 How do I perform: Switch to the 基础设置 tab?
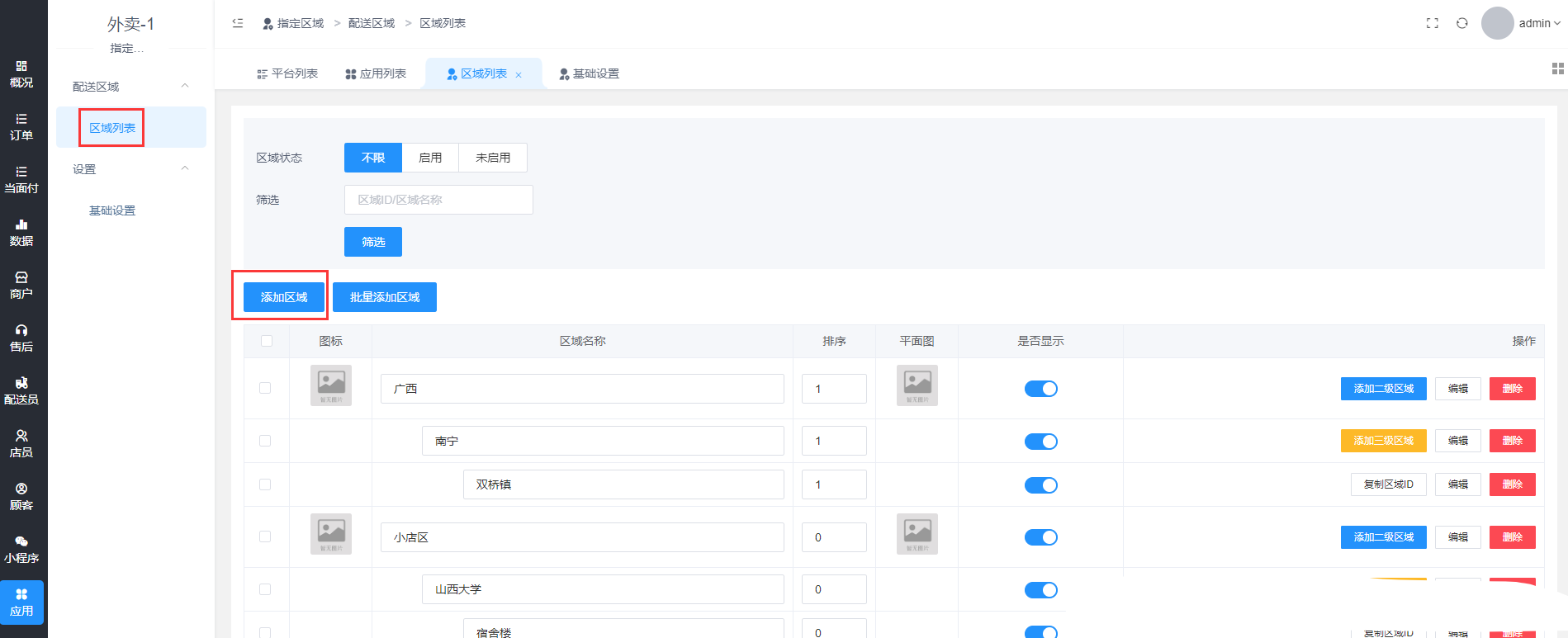[589, 73]
